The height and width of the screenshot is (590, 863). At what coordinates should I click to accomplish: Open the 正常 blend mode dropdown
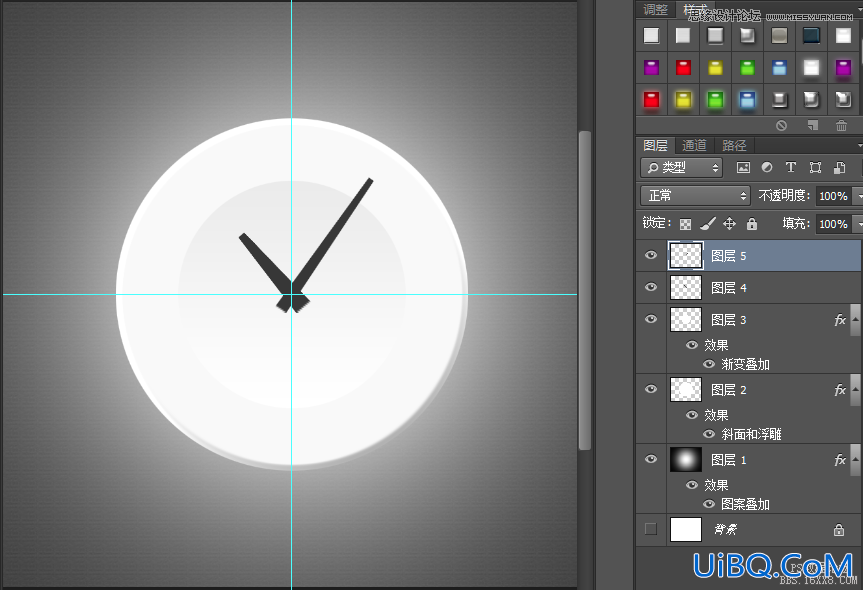[696, 195]
